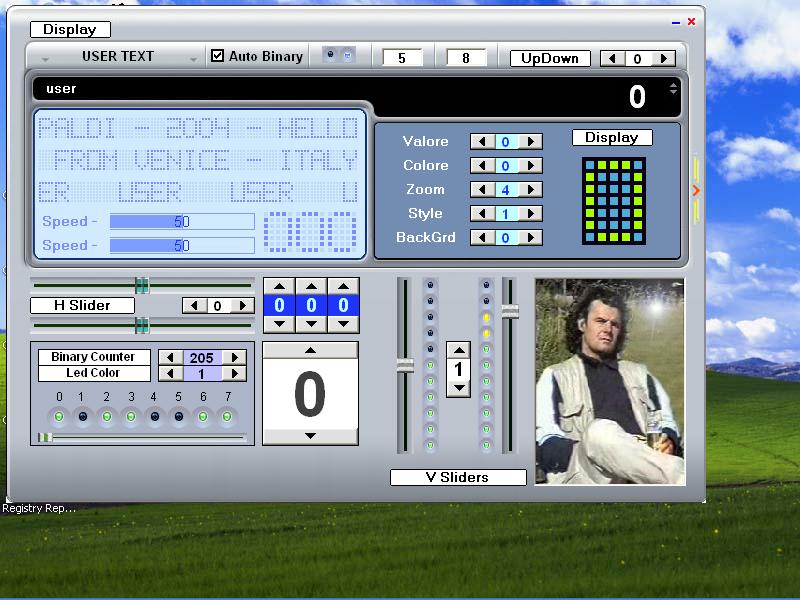
Task: Toggle binary LED bit 0
Action: pyautogui.click(x=58, y=416)
